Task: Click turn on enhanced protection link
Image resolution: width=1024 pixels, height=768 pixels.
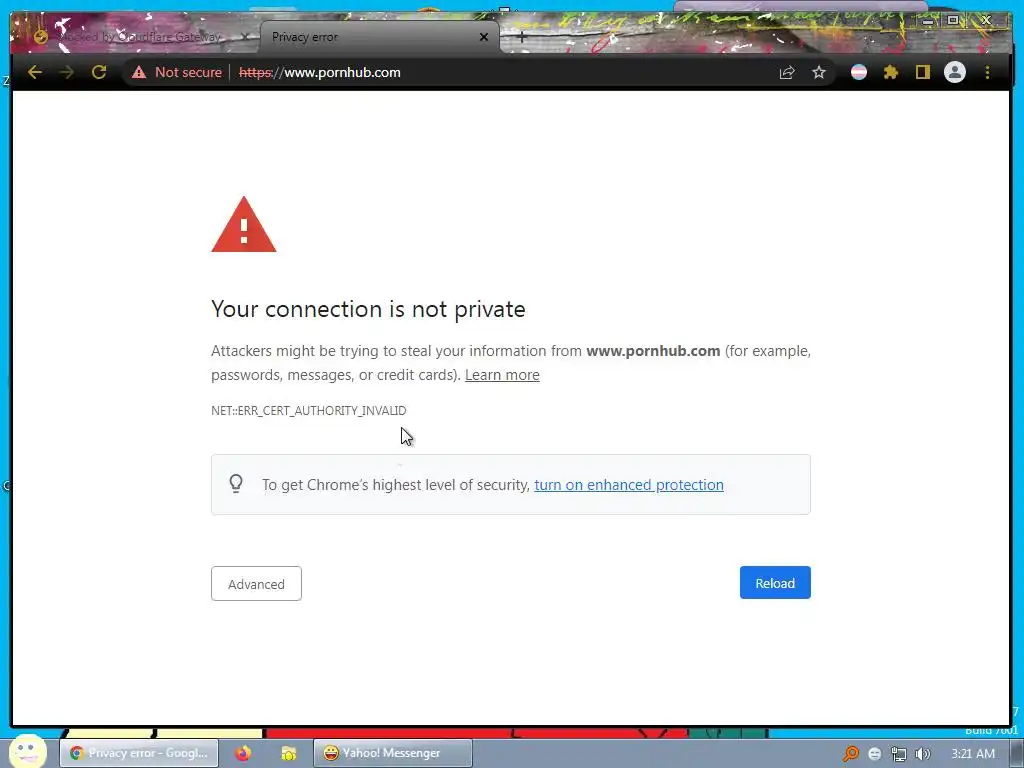Action: (629, 485)
